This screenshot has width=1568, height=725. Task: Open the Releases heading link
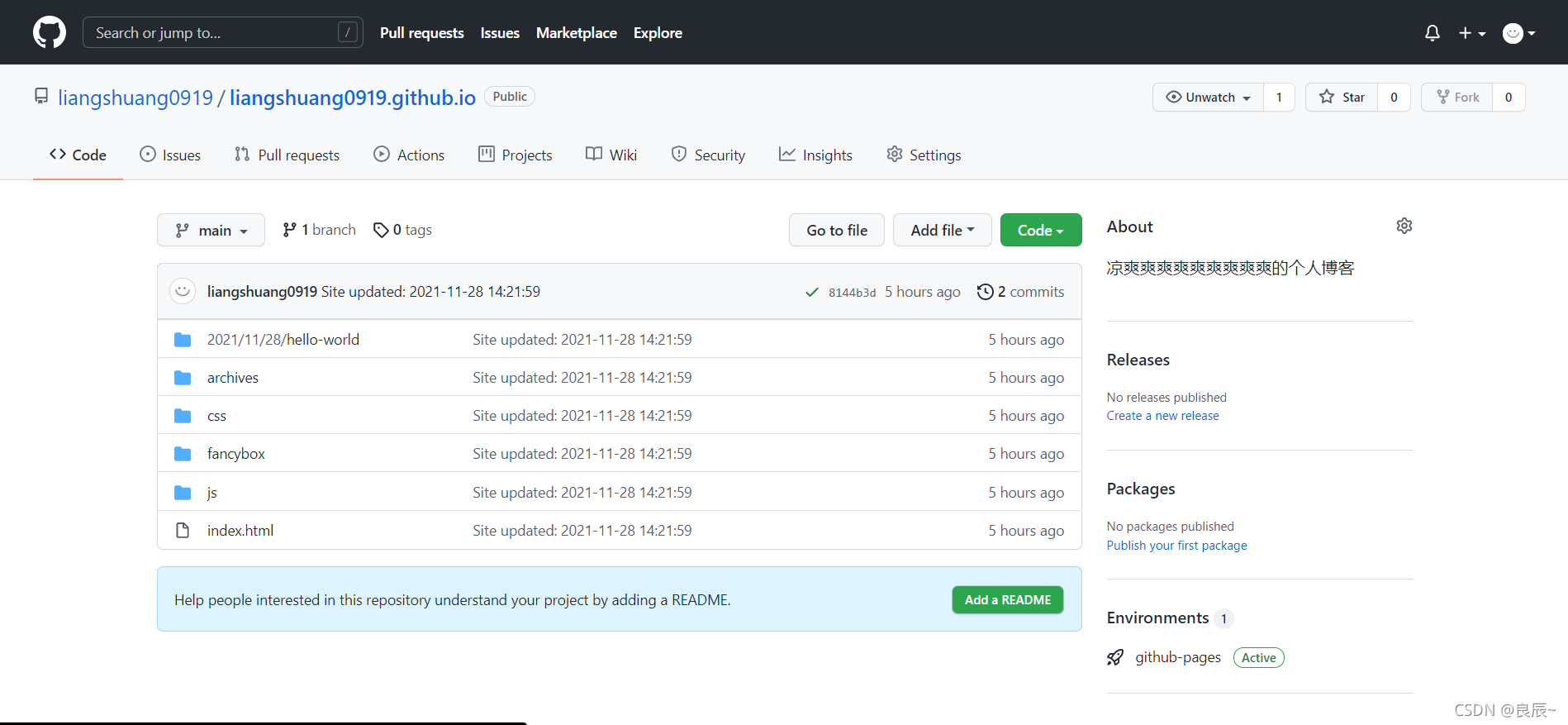(x=1138, y=360)
